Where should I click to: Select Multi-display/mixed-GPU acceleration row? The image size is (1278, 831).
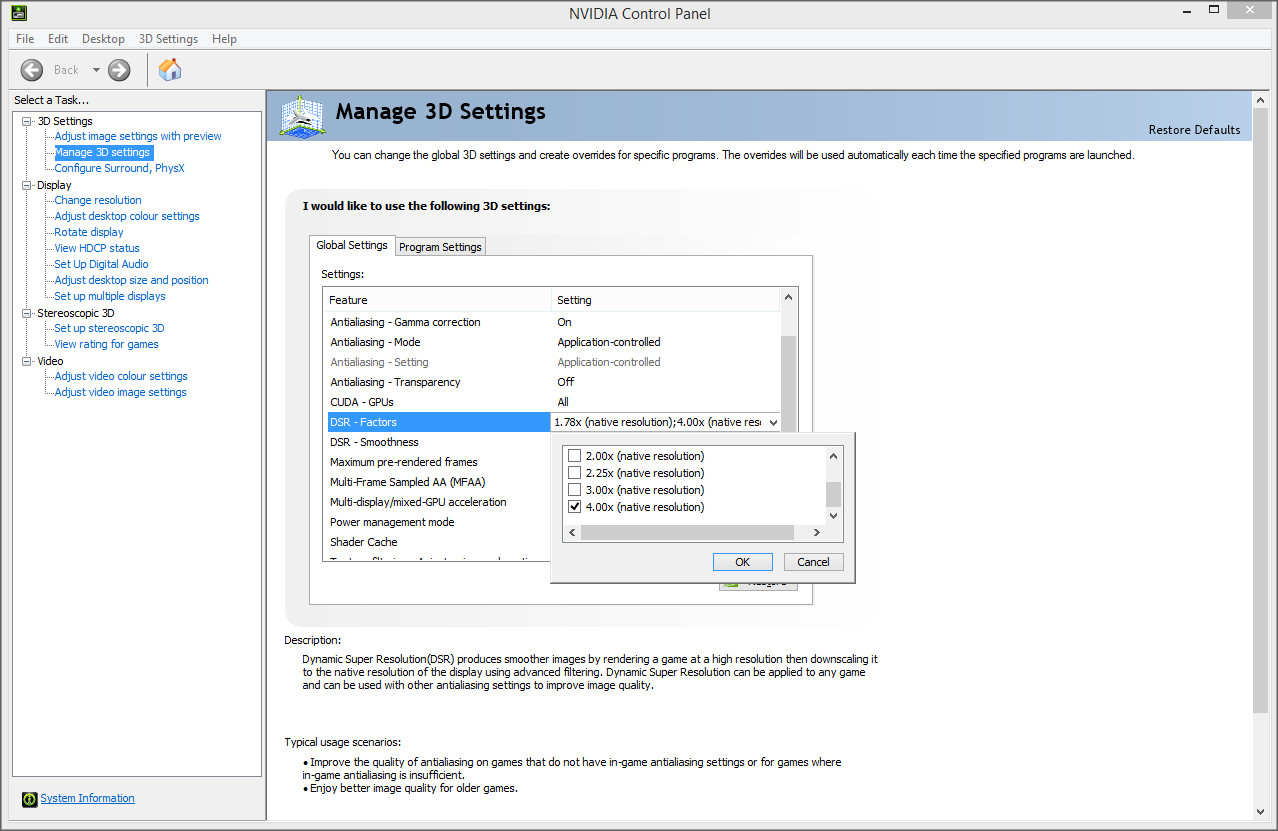[x=439, y=502]
